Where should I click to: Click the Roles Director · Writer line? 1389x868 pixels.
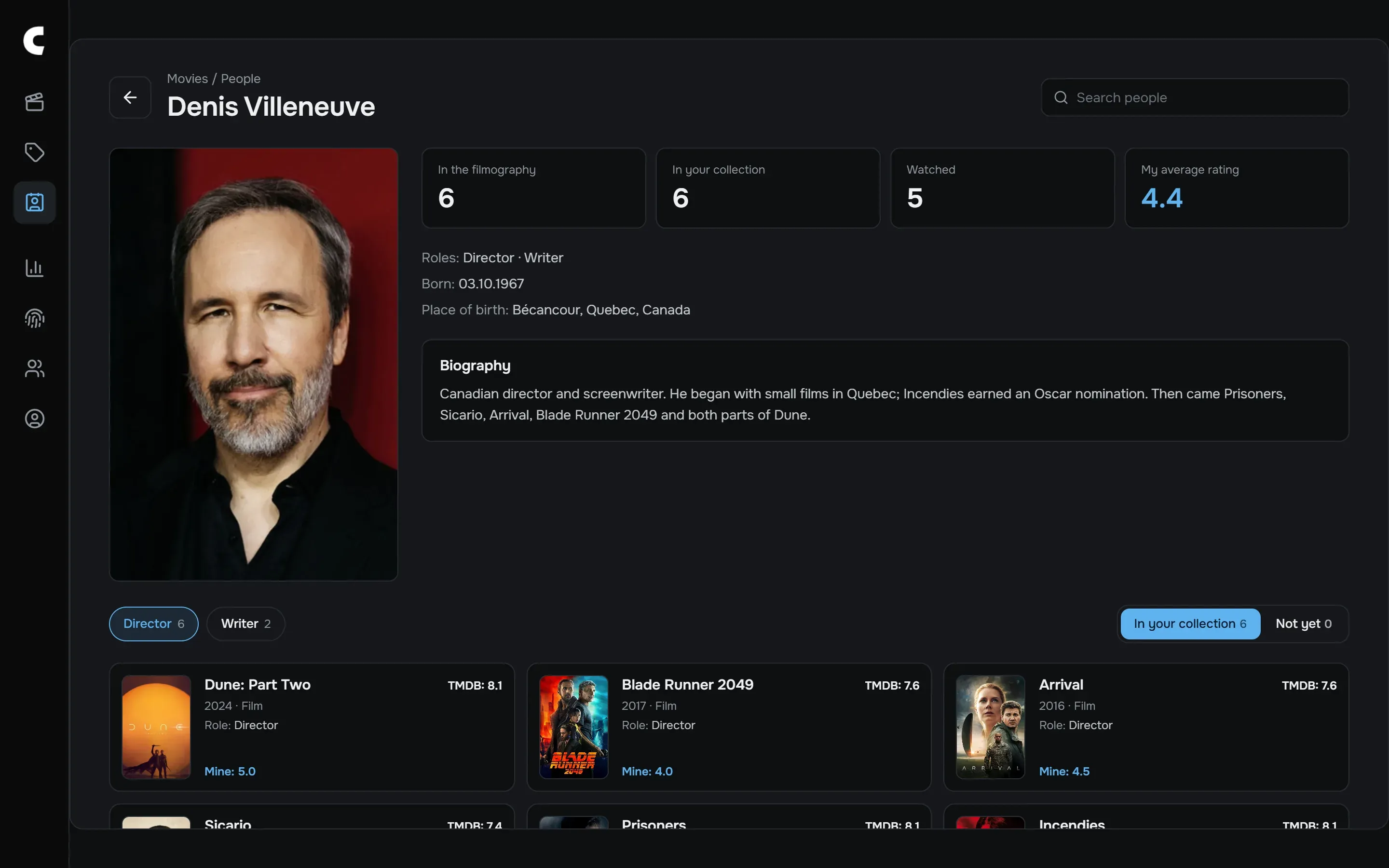point(492,258)
